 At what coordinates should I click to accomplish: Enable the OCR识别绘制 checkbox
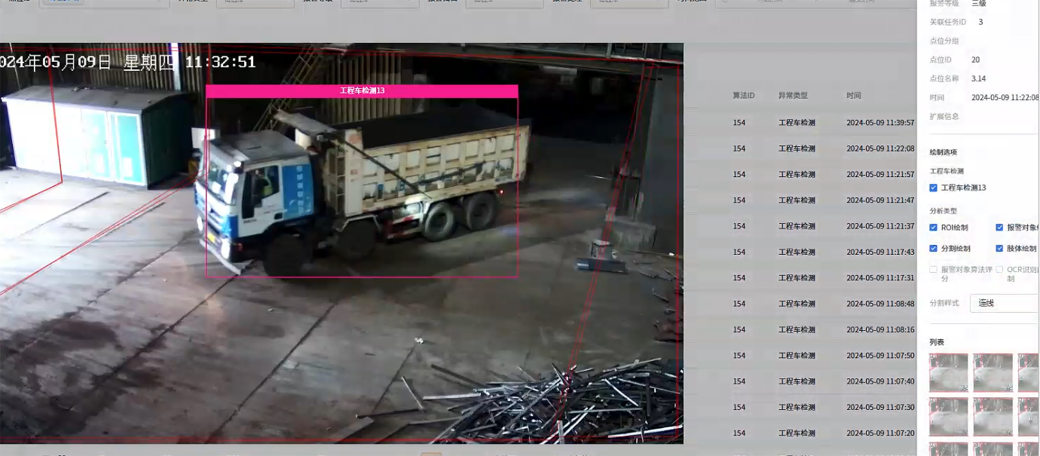coord(1000,270)
